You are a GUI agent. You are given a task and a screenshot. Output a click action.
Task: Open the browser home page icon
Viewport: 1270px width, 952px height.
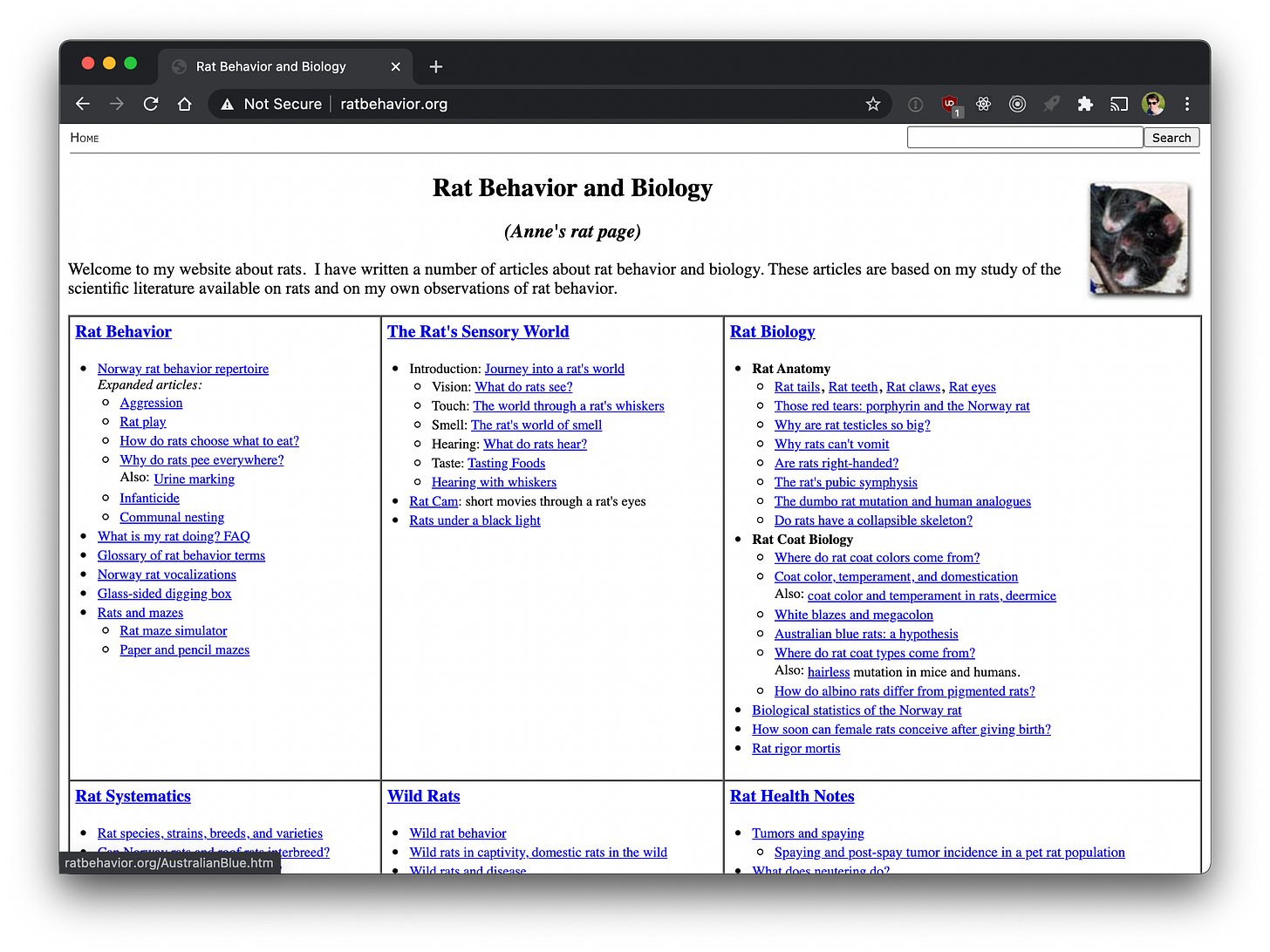184,104
